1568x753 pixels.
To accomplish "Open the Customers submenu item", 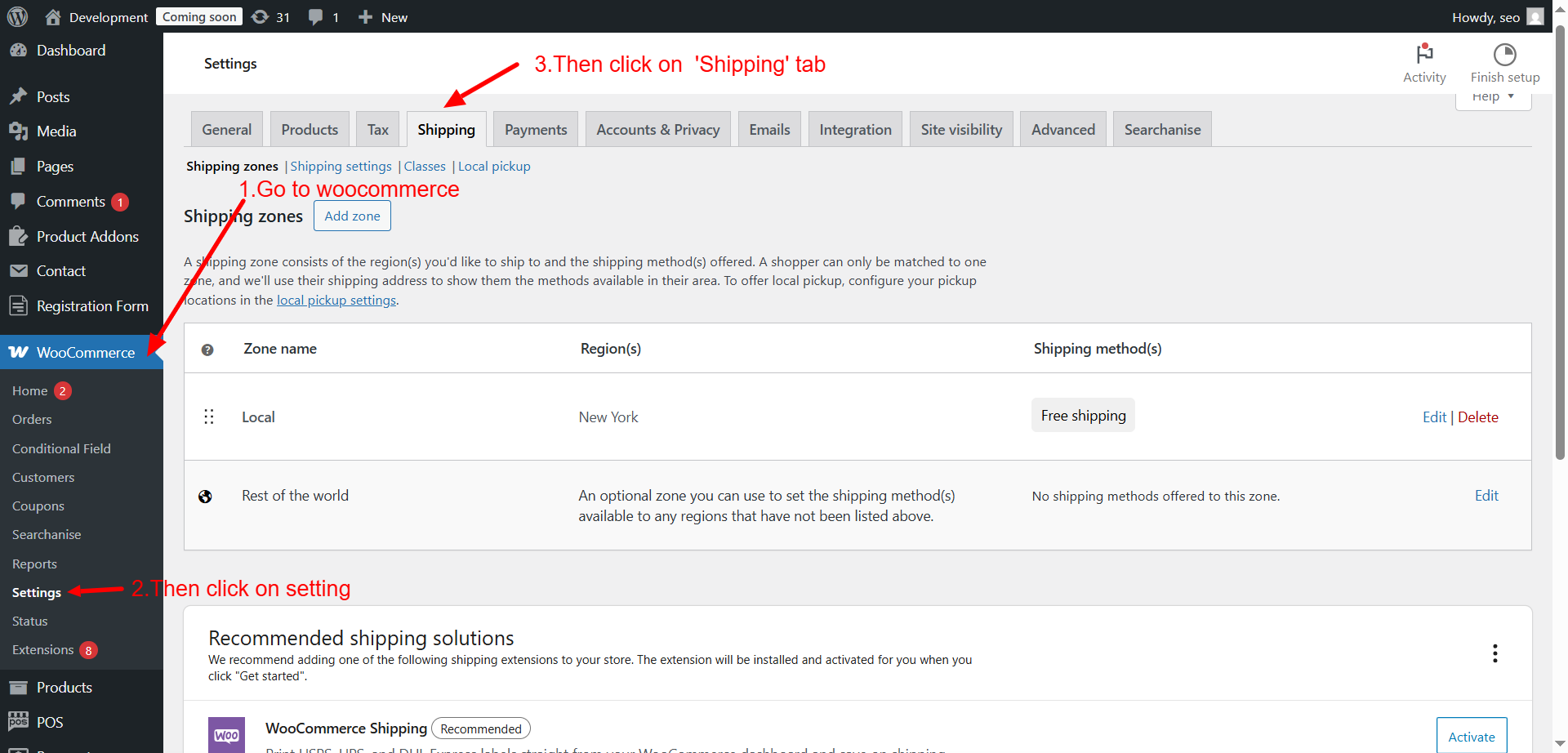I will click(x=43, y=477).
